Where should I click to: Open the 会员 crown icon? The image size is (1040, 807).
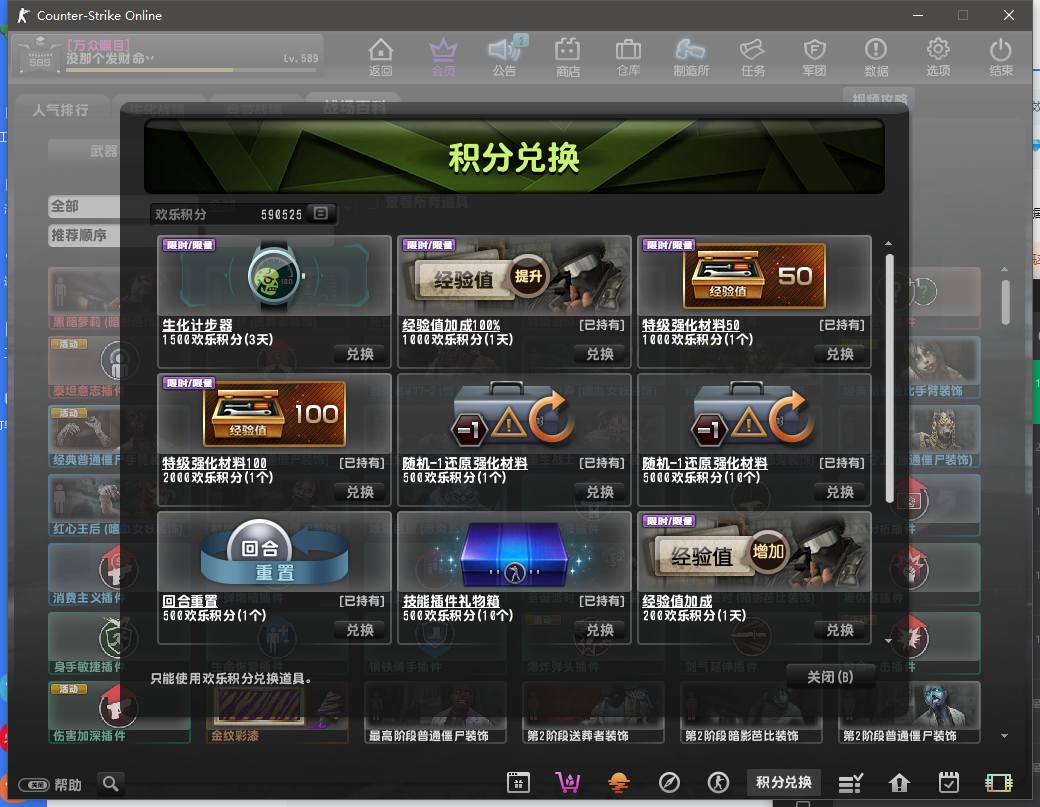tap(443, 56)
